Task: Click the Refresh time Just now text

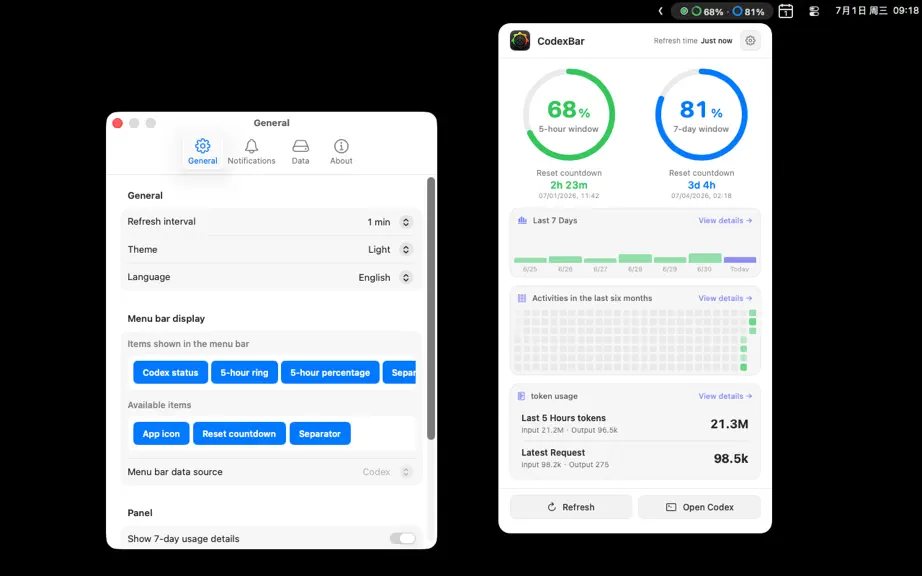Action: click(693, 41)
